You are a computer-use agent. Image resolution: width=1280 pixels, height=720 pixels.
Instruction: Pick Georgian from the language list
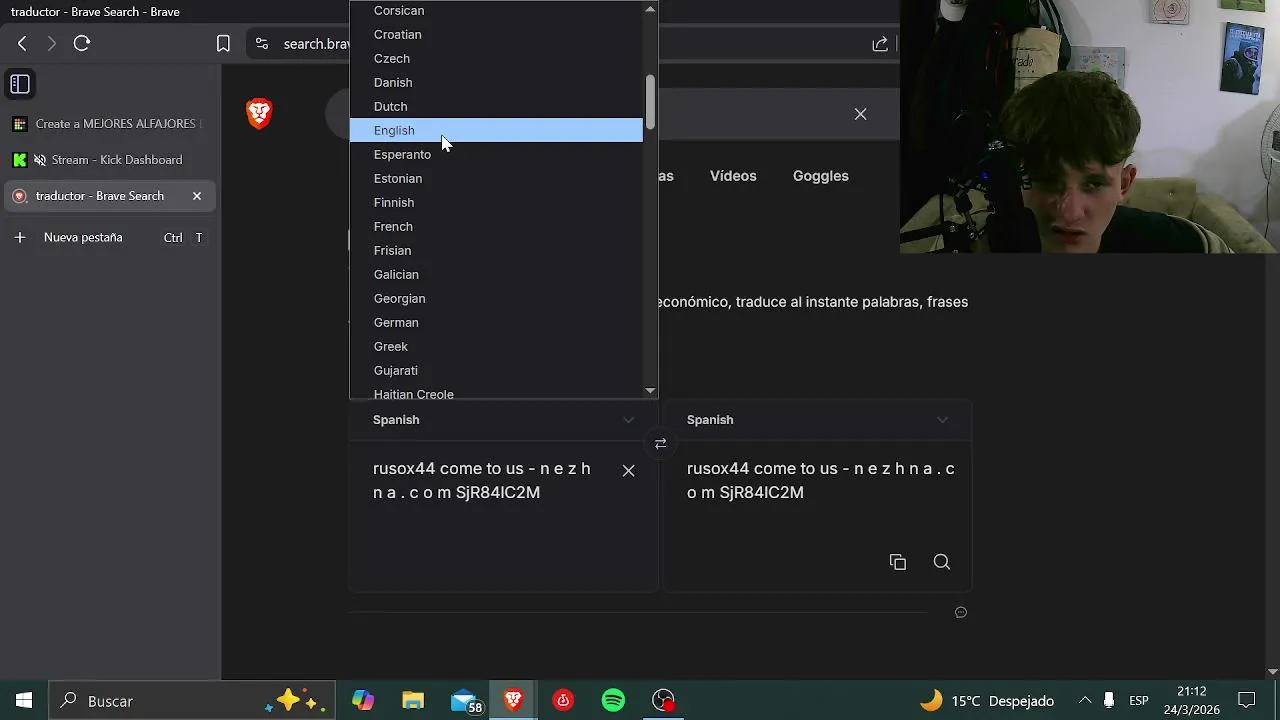[496, 298]
